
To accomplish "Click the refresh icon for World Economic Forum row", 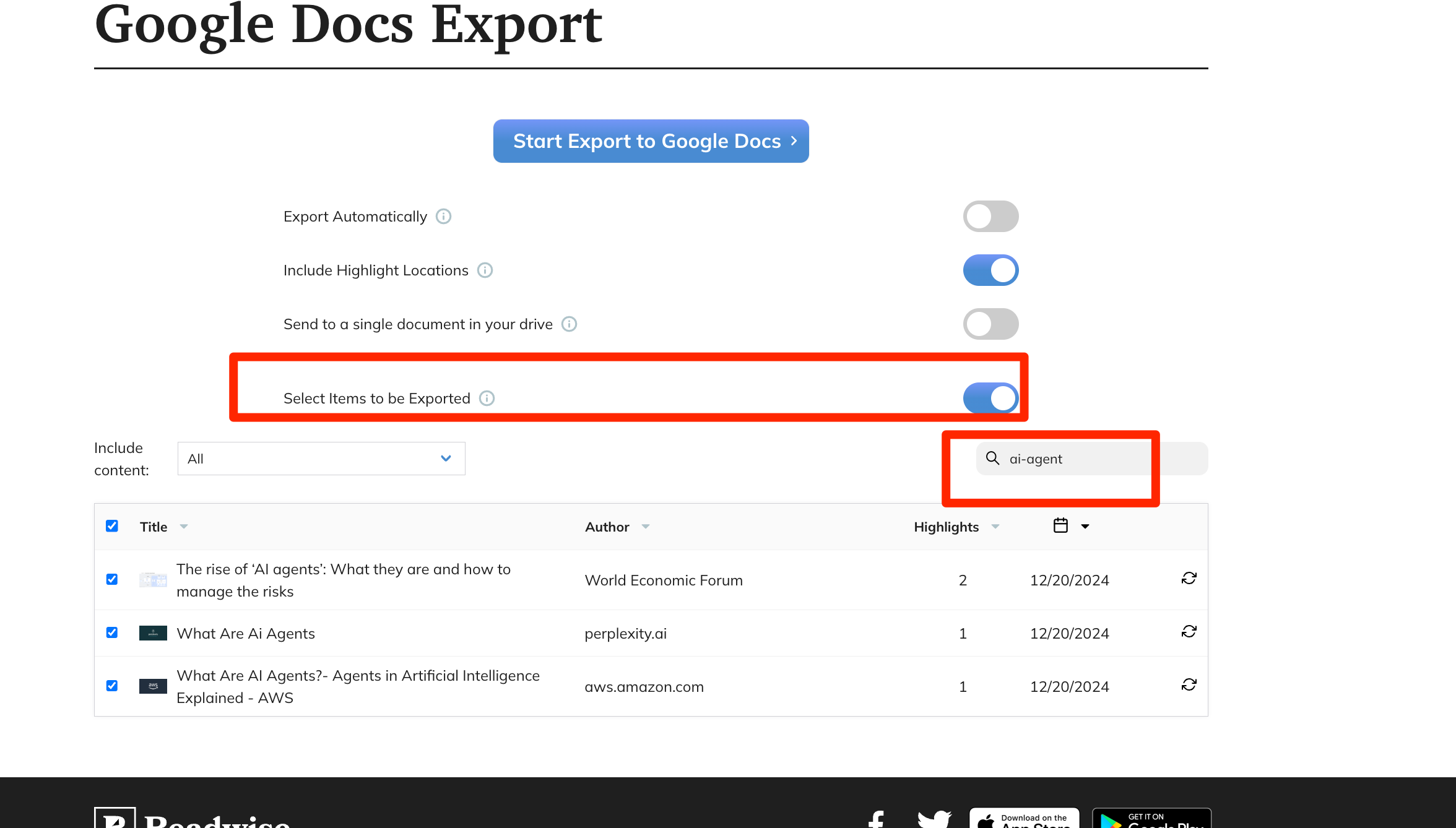I will point(1189,579).
